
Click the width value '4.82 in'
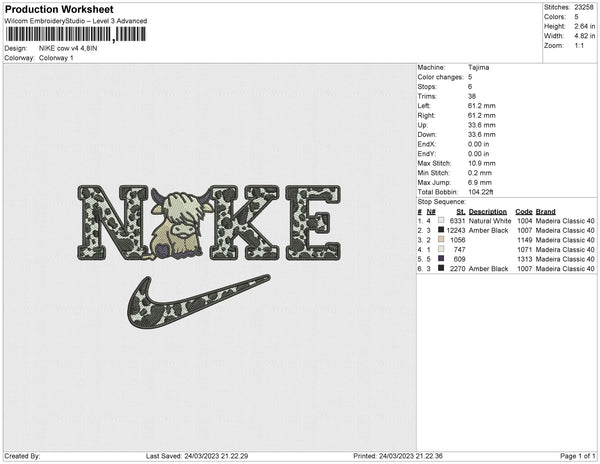pyautogui.click(x=585, y=36)
